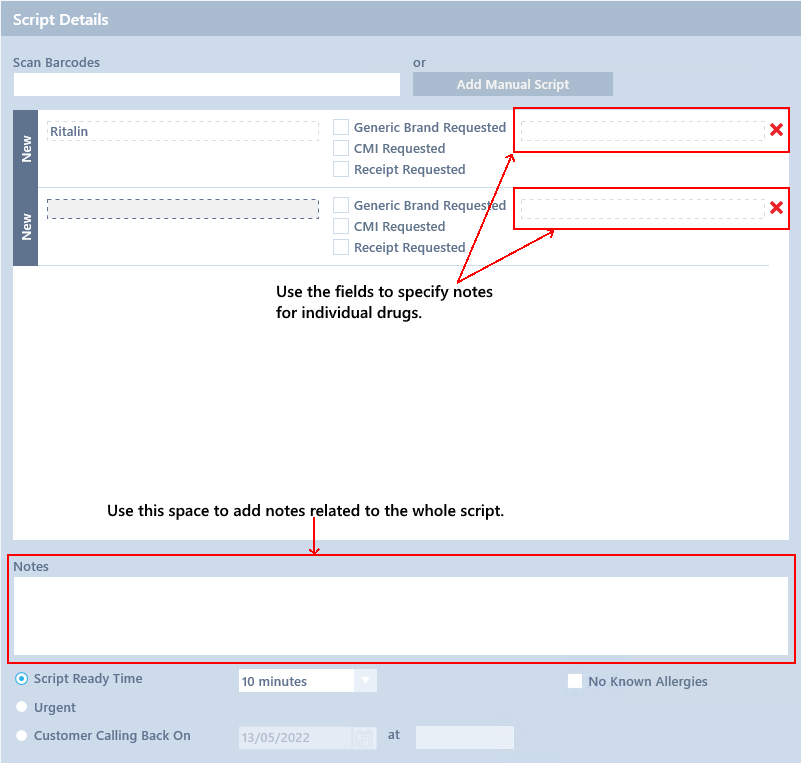Click the empty second drug name field
Image resolution: width=801 pixels, height=763 pixels.
(183, 209)
